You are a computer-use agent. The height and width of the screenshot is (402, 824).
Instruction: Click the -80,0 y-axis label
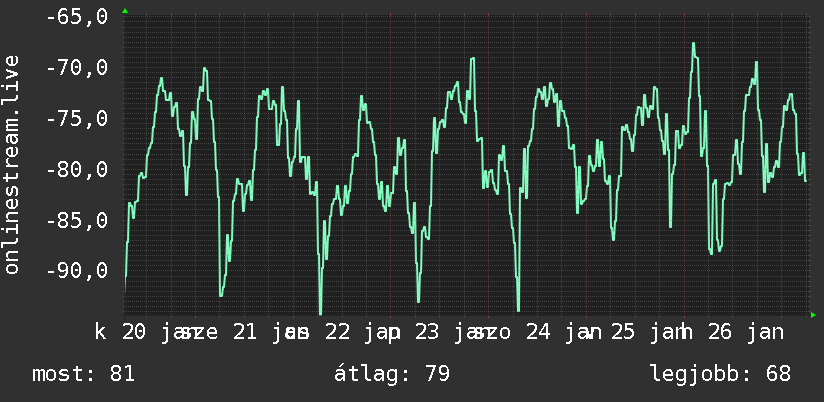click(77, 170)
